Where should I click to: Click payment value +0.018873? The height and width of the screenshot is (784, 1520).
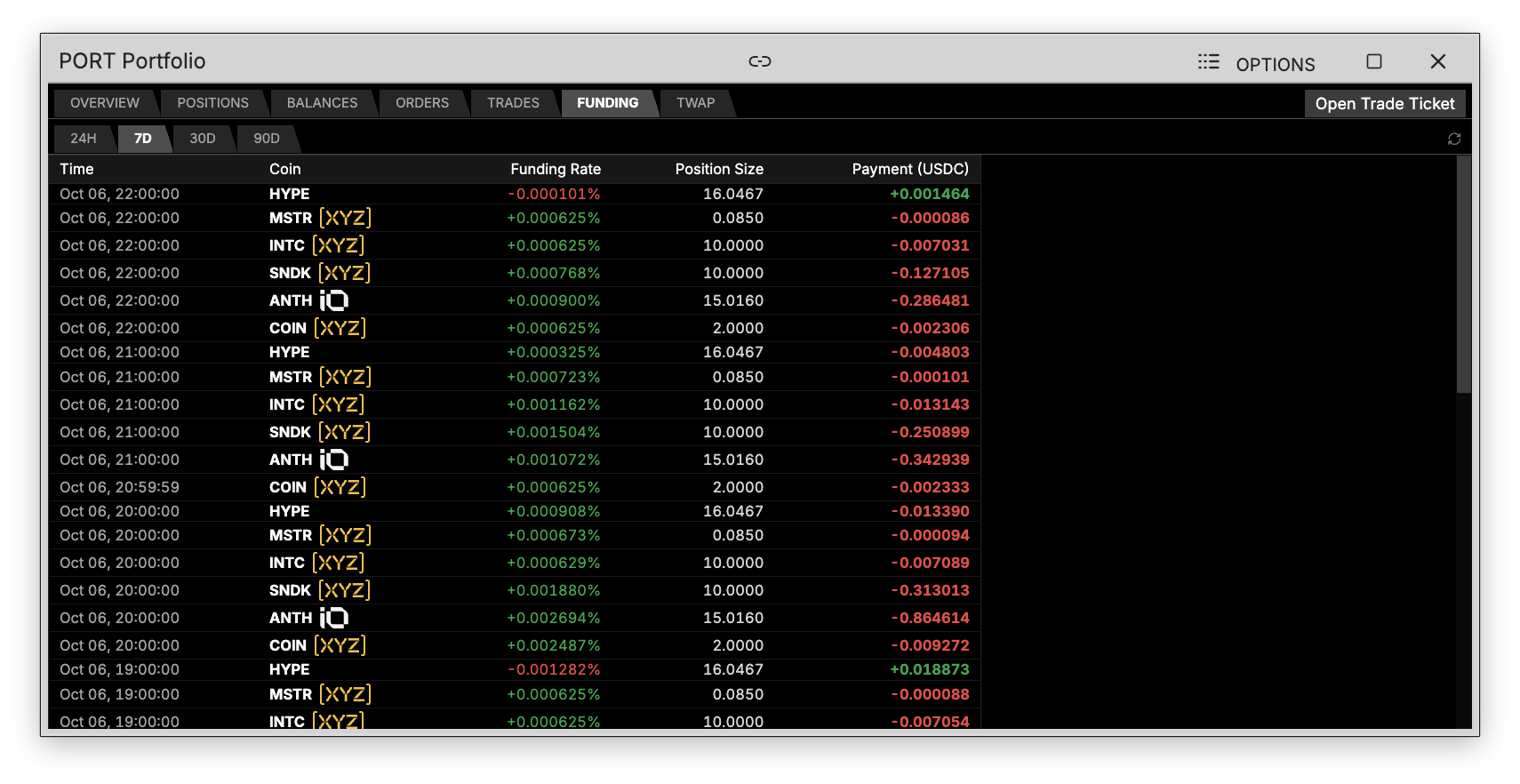[930, 669]
